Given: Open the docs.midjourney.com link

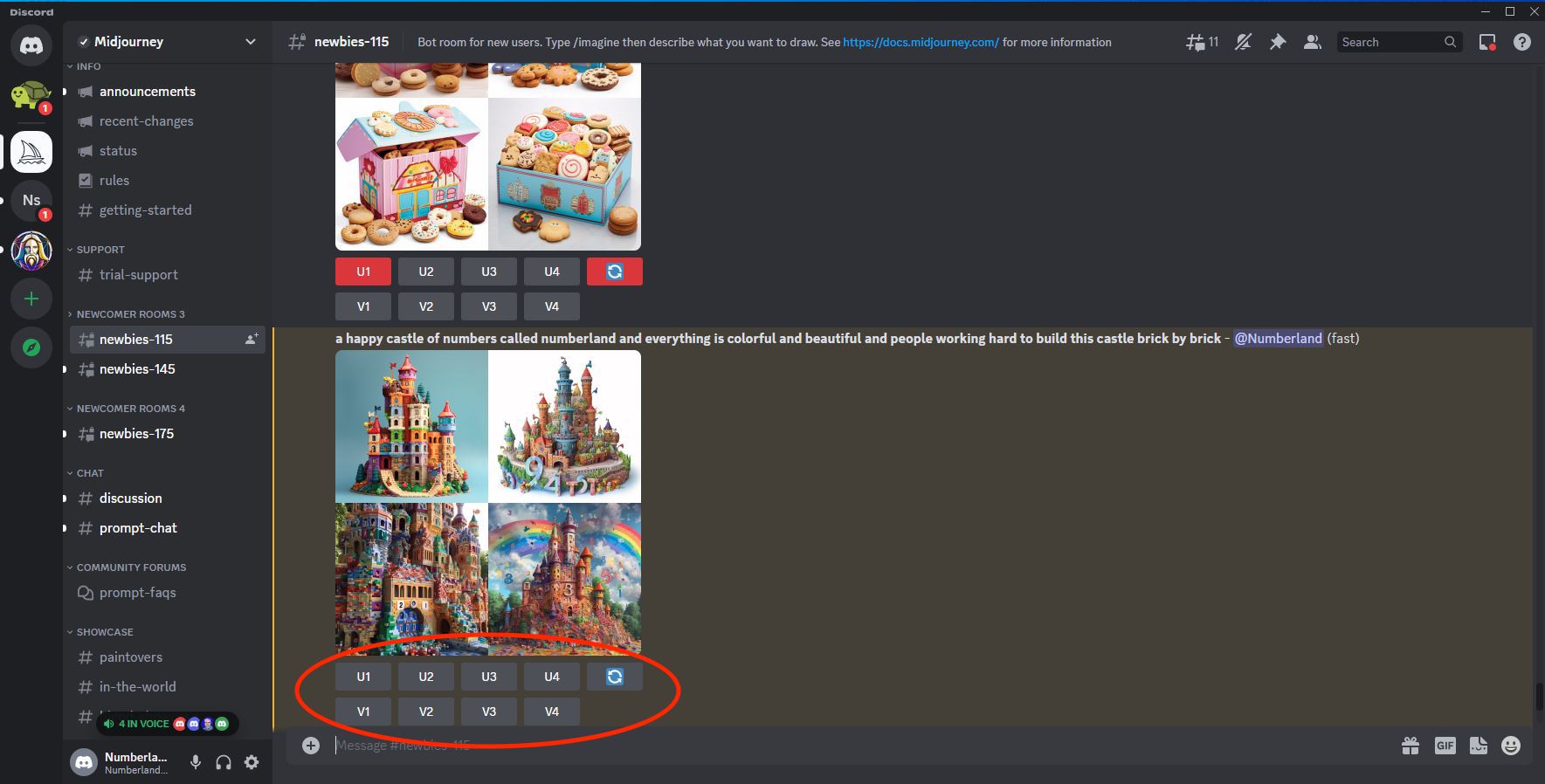Looking at the screenshot, I should coord(921,42).
